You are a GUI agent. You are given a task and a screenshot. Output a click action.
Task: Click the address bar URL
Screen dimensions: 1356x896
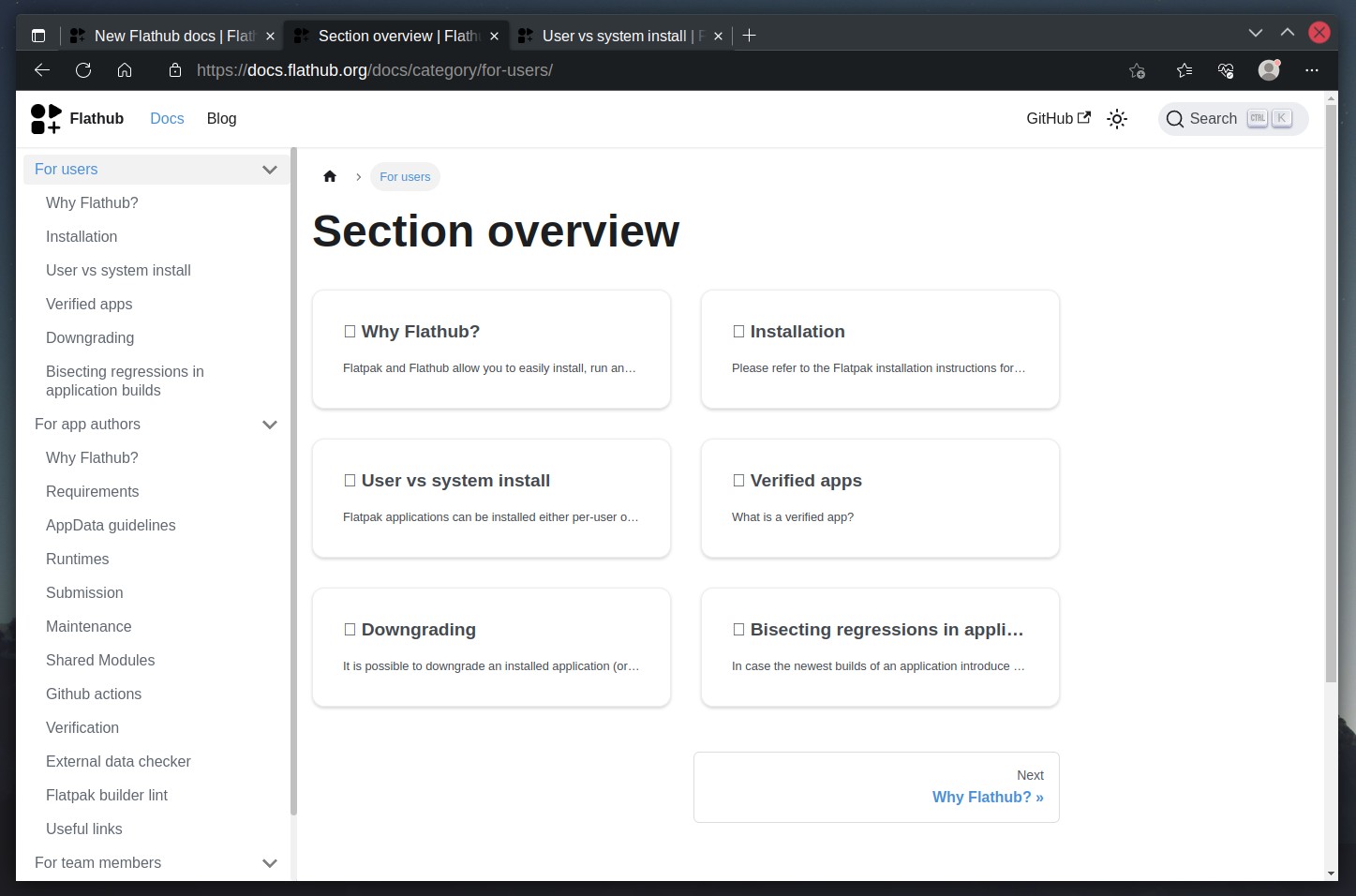point(375,70)
